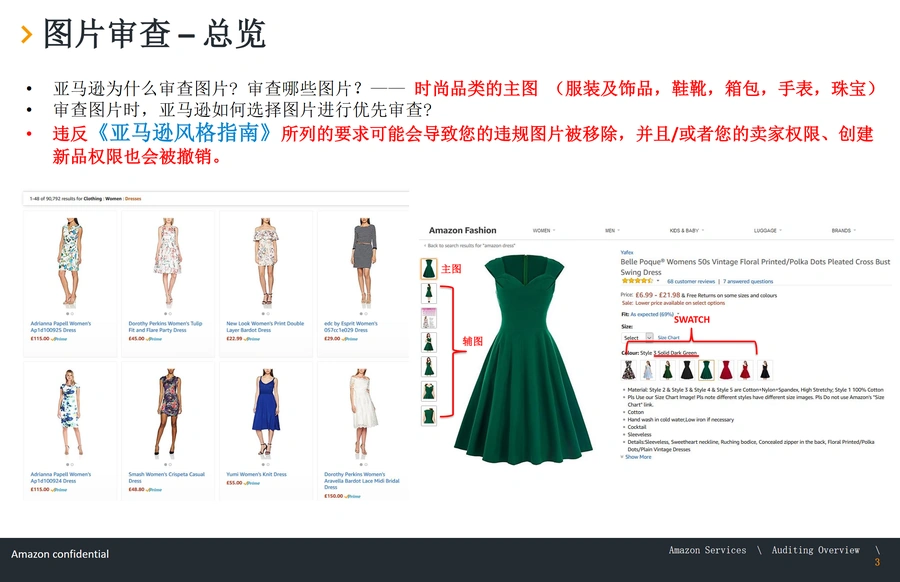Click the £22.99 price of New Look dress
900x582 pixels.
pos(235,339)
